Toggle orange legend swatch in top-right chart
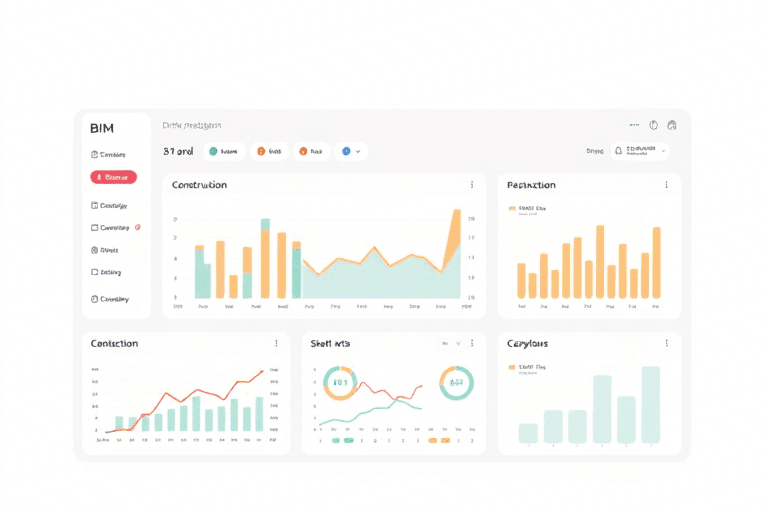The height and width of the screenshot is (512, 768). [x=512, y=209]
